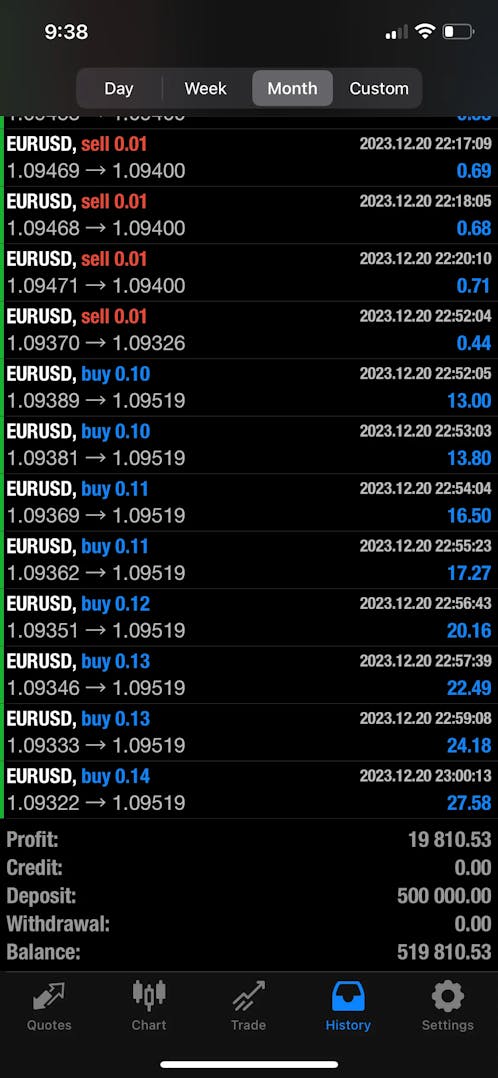Select the Month period segment
498x1078 pixels.
[x=292, y=89]
